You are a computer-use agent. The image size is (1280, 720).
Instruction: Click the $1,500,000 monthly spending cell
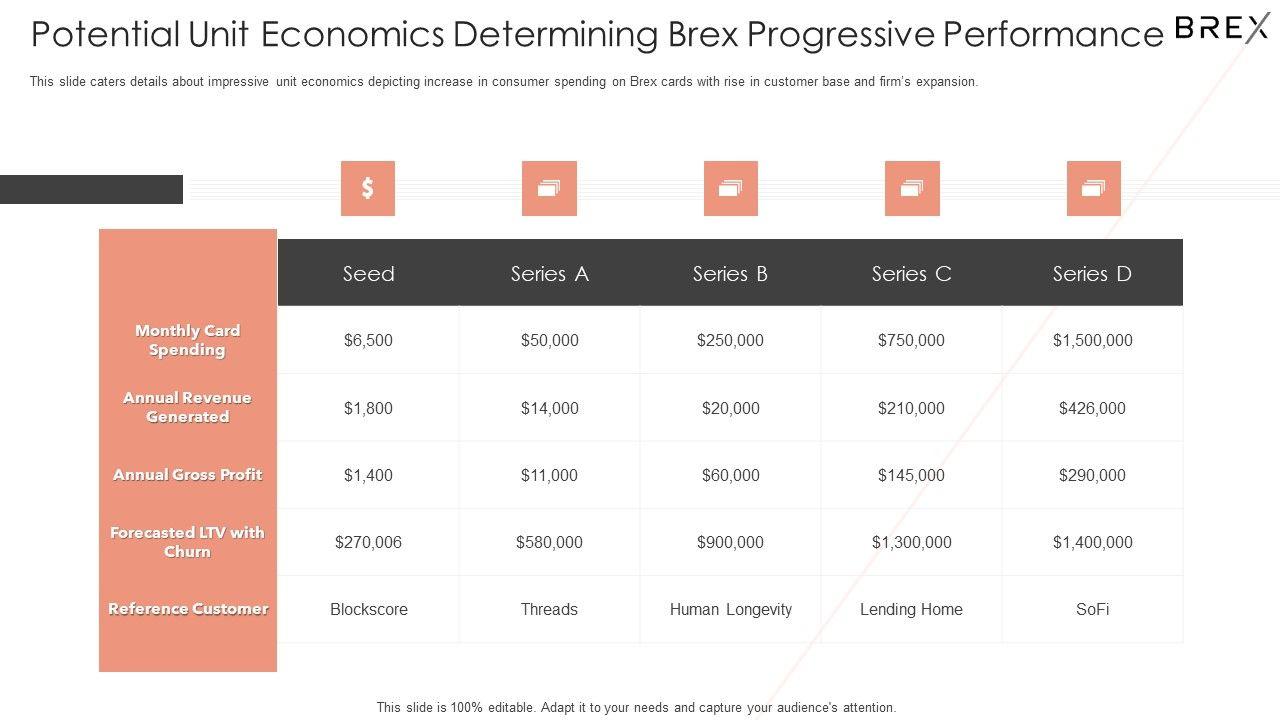tap(1092, 340)
